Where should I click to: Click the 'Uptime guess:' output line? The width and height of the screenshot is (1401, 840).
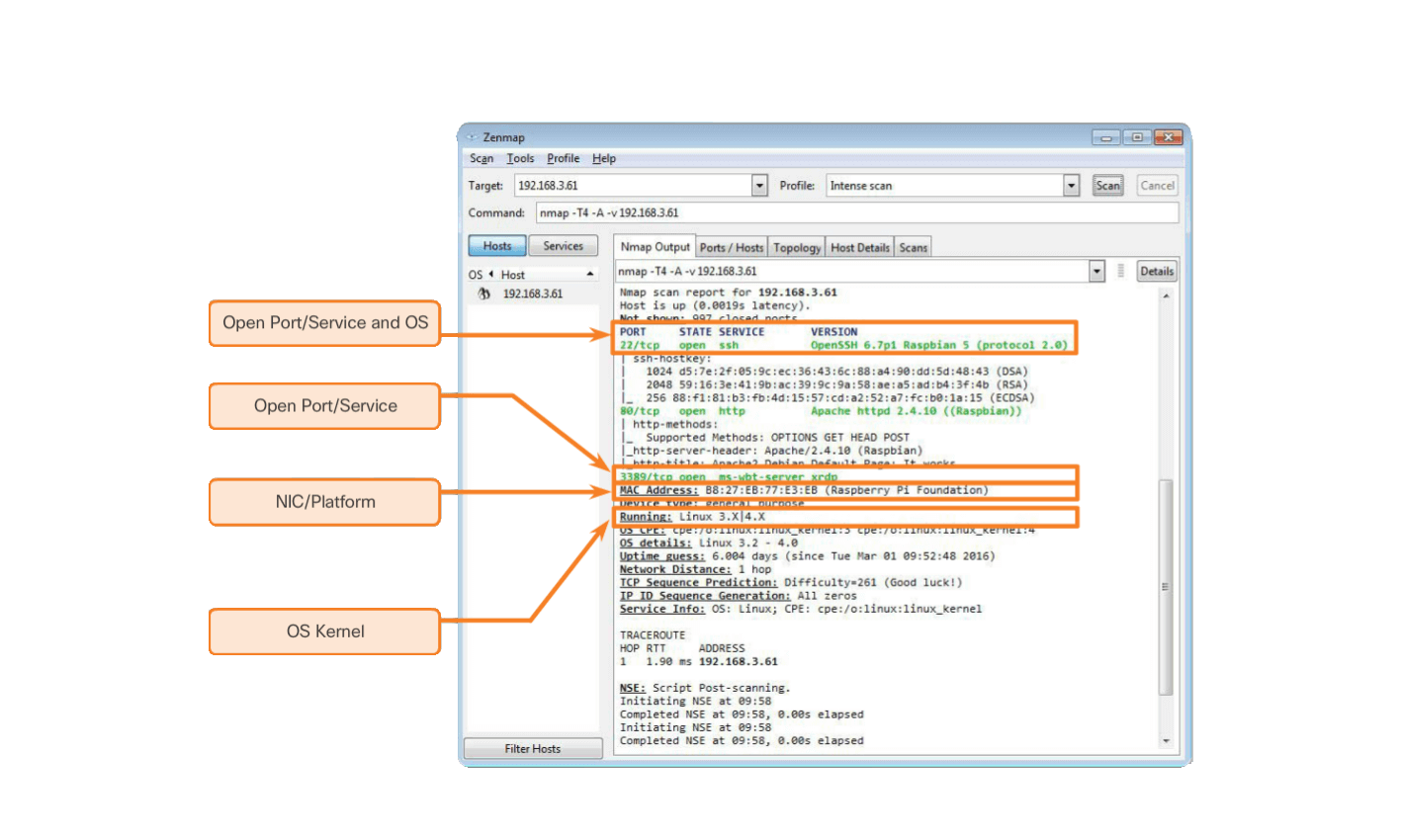click(x=807, y=556)
